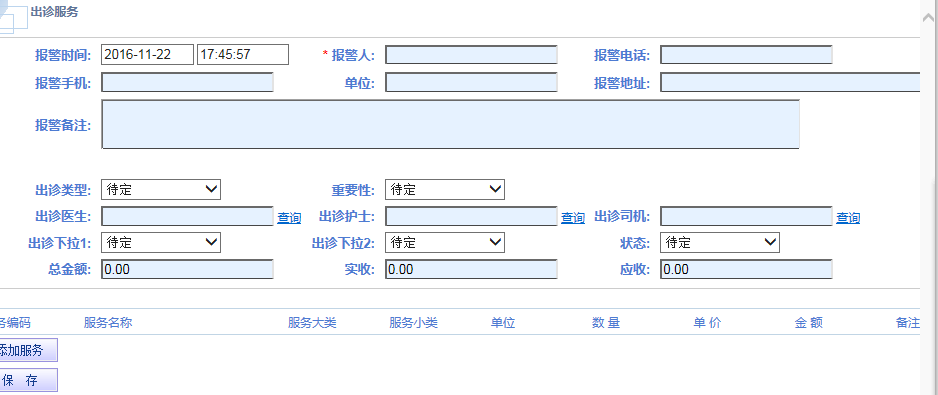The height and width of the screenshot is (395, 938).
Task: Open the 重要性 dropdown
Action: 445,190
